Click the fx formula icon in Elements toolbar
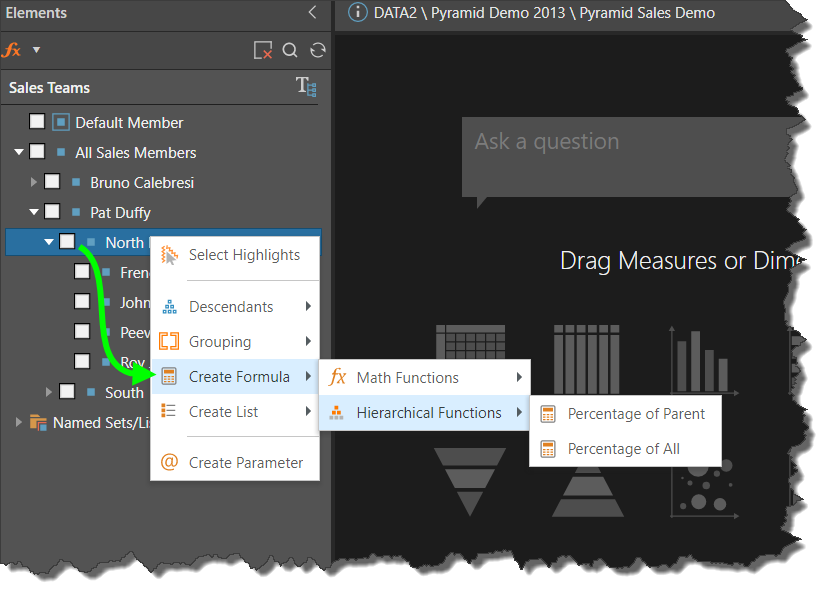Image resolution: width=829 pixels, height=595 pixels. click(11, 50)
